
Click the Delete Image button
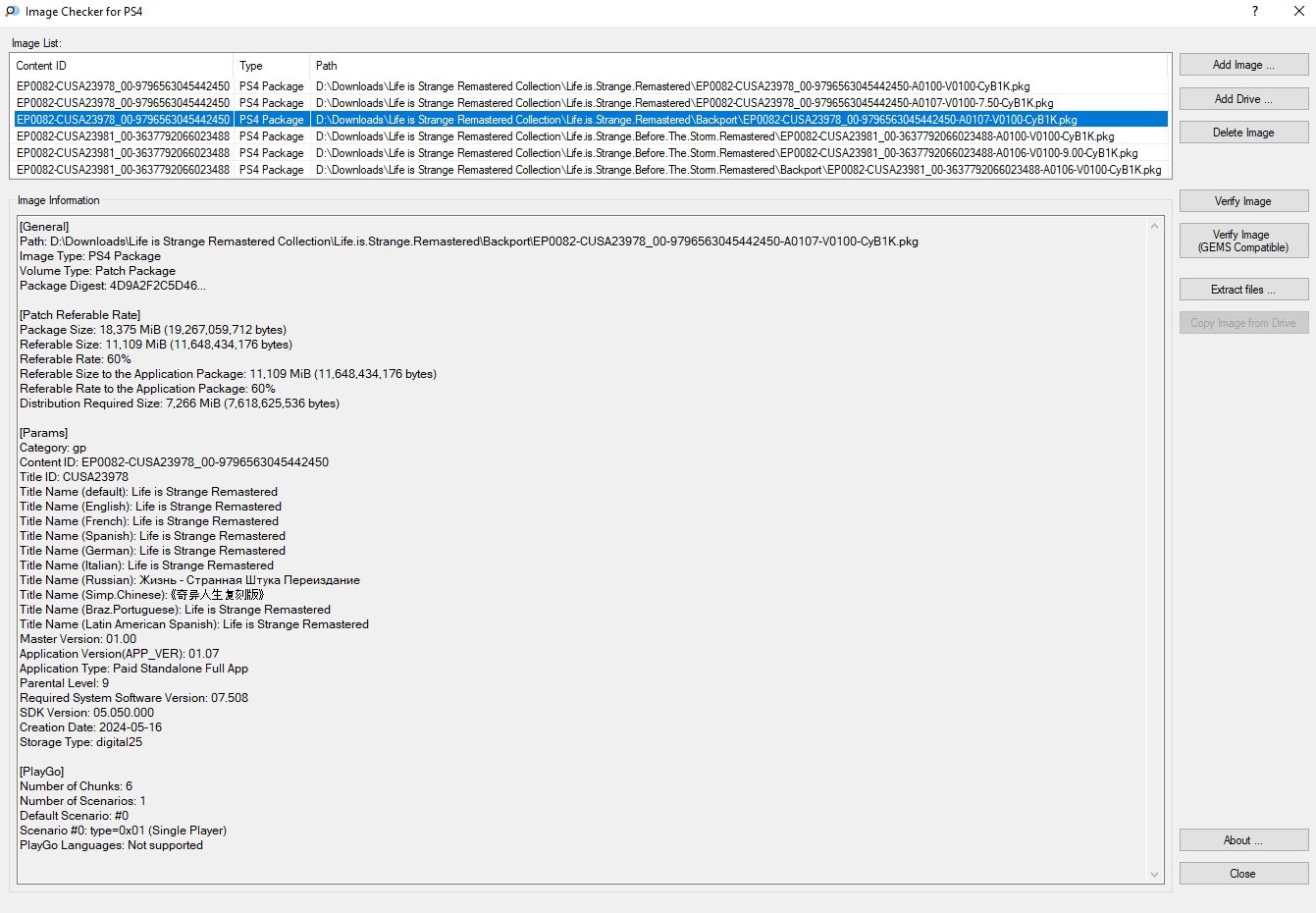(1243, 133)
